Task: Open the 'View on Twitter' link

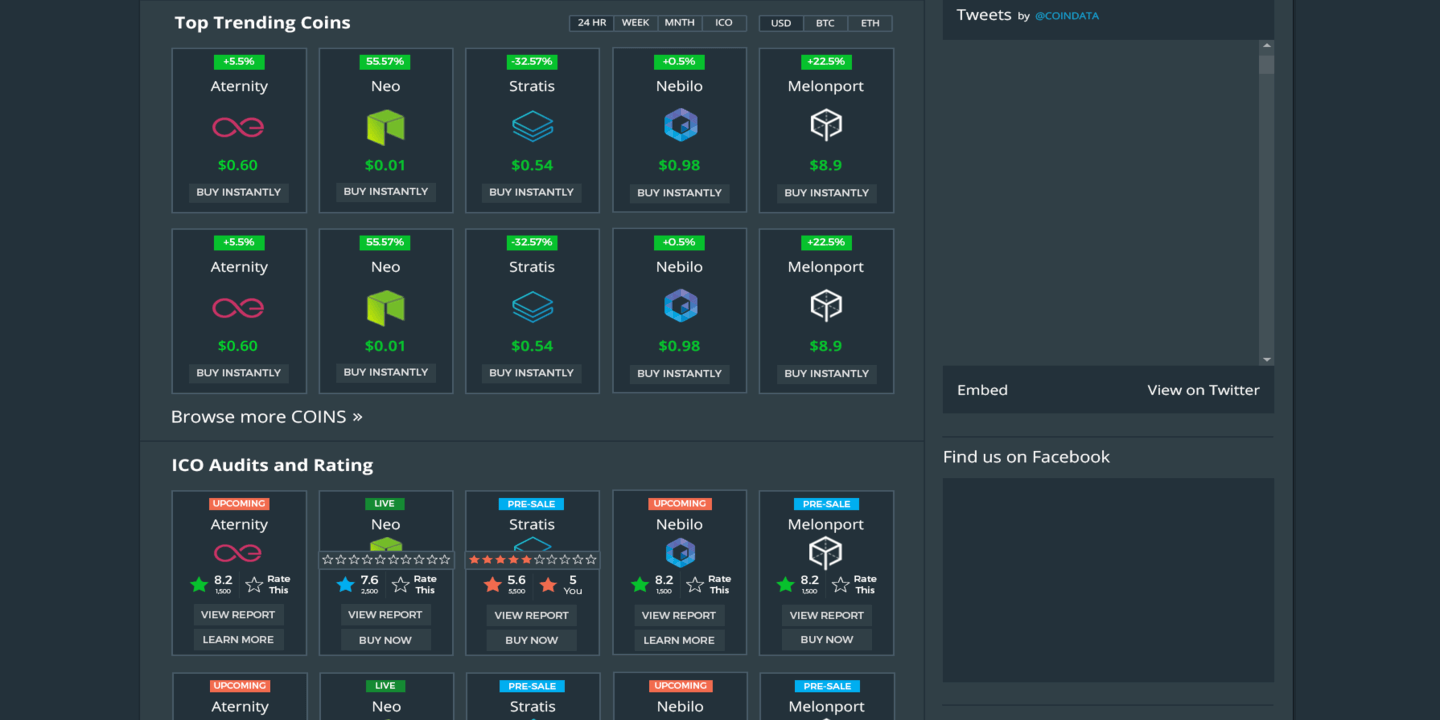Action: click(1203, 390)
